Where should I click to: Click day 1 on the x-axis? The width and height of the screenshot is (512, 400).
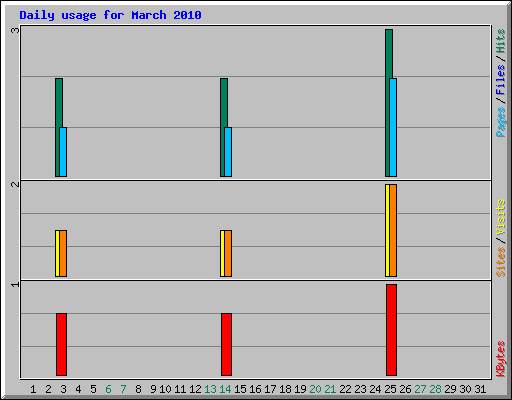[x=33, y=389]
